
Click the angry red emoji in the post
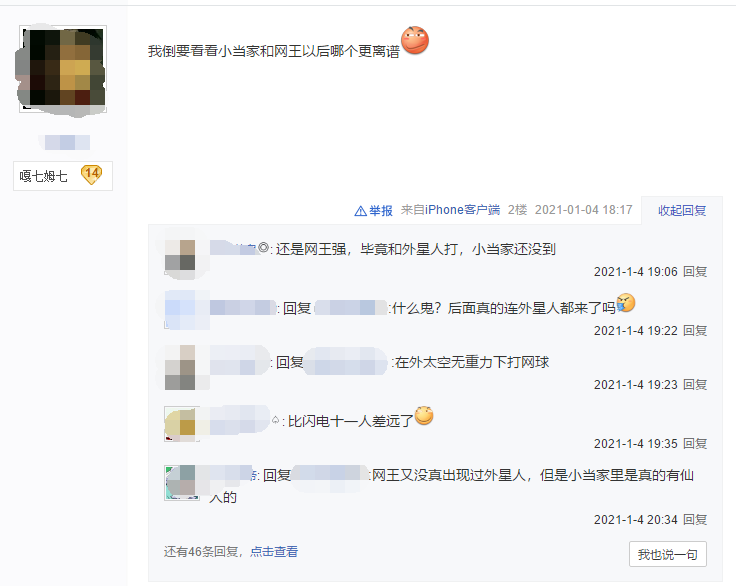(x=415, y=40)
